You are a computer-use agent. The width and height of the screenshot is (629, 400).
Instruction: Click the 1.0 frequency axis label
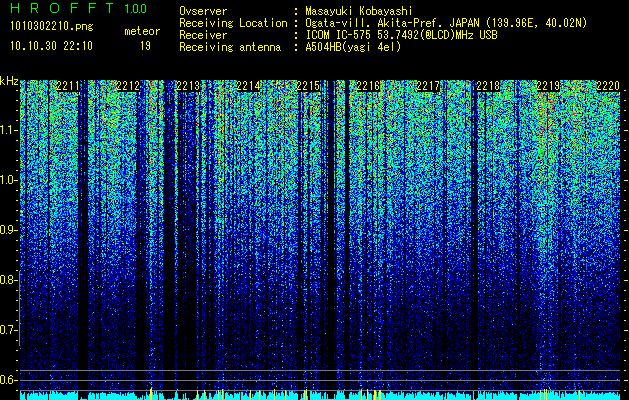point(8,180)
